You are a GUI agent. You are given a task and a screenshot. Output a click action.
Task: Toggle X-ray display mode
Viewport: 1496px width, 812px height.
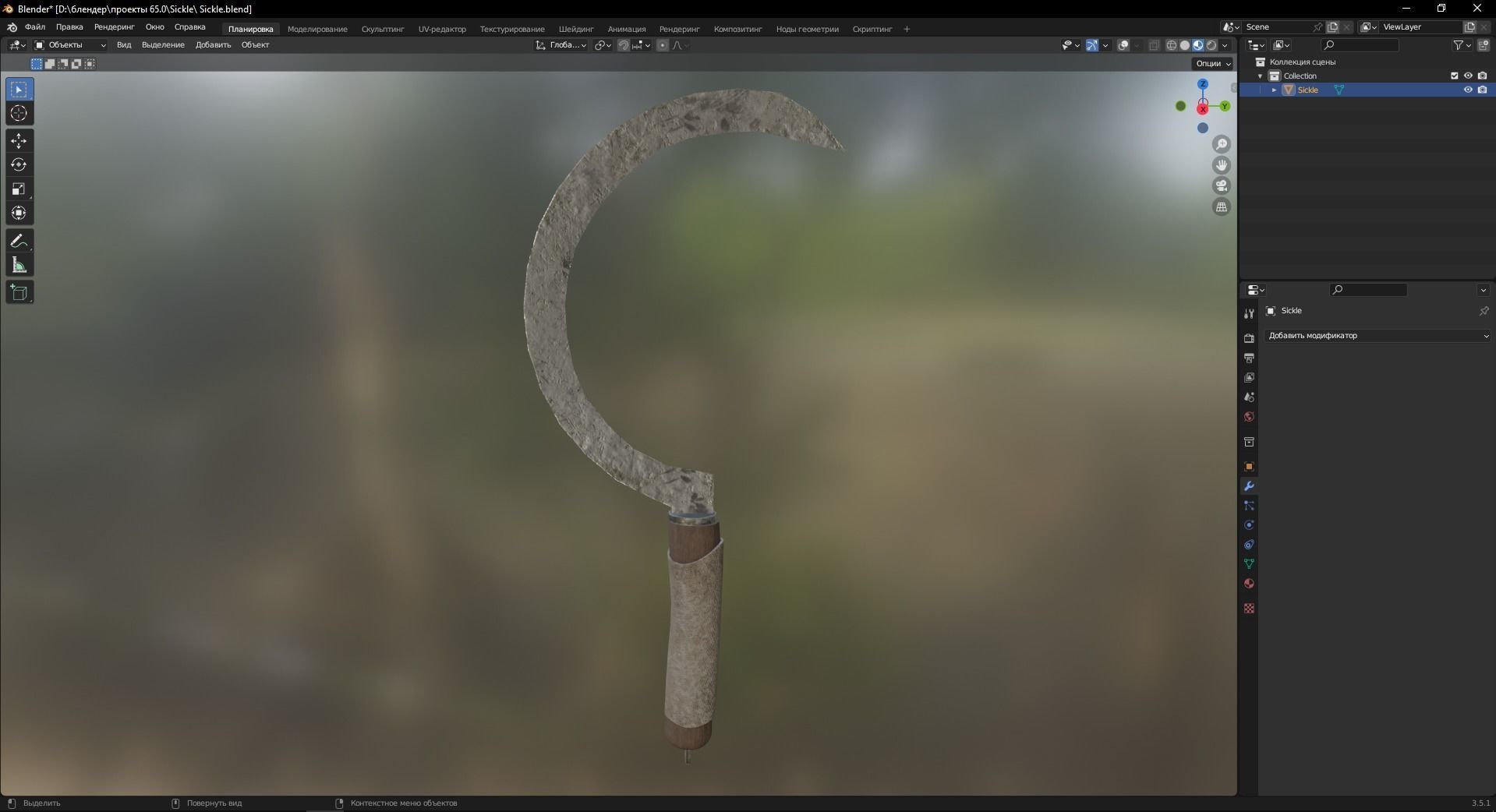pos(1154,45)
